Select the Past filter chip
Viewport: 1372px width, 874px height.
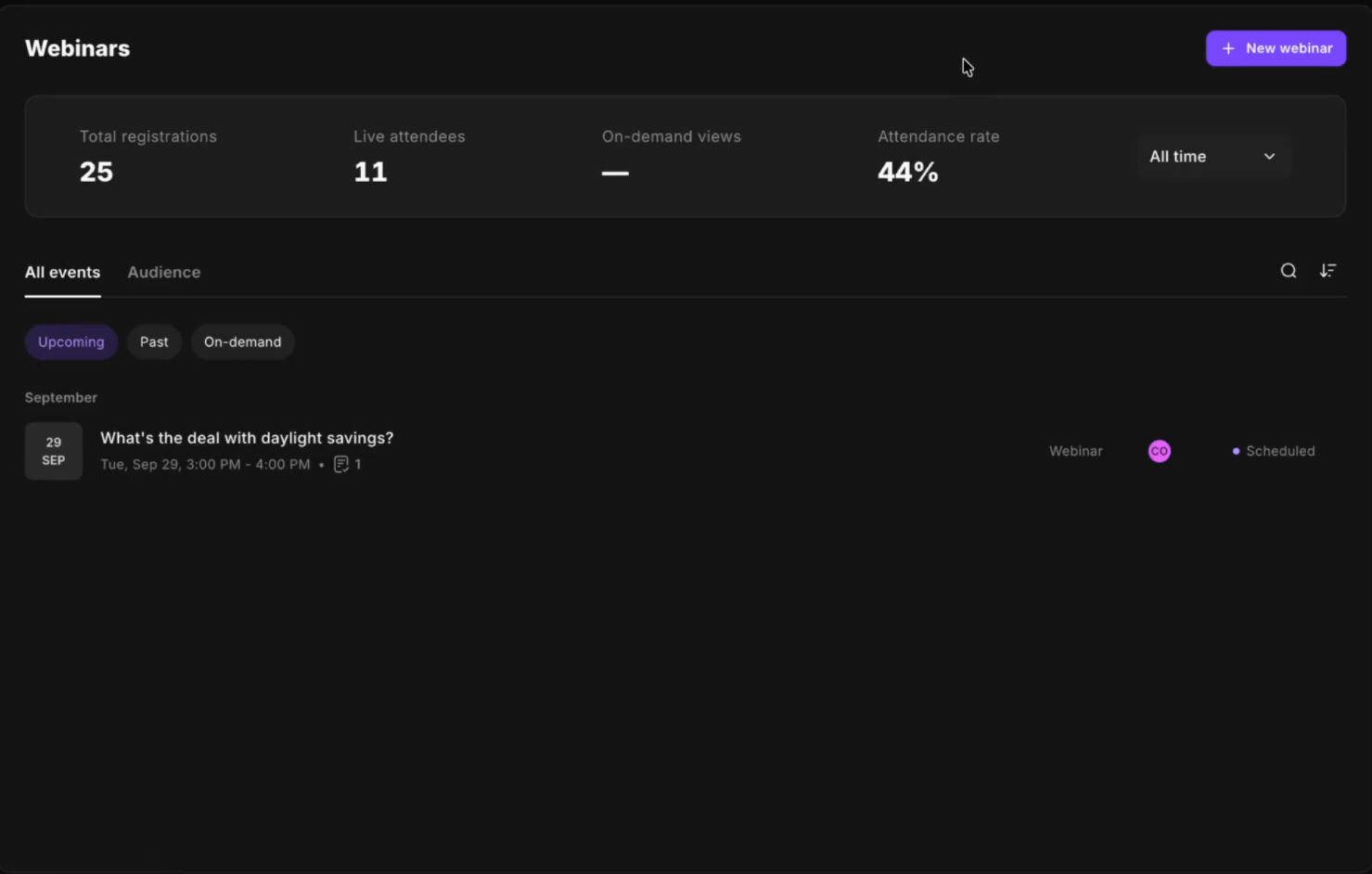click(154, 341)
